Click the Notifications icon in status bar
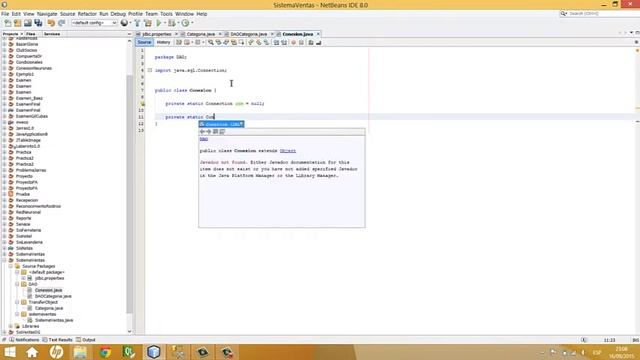640x360 pixels. (11, 340)
